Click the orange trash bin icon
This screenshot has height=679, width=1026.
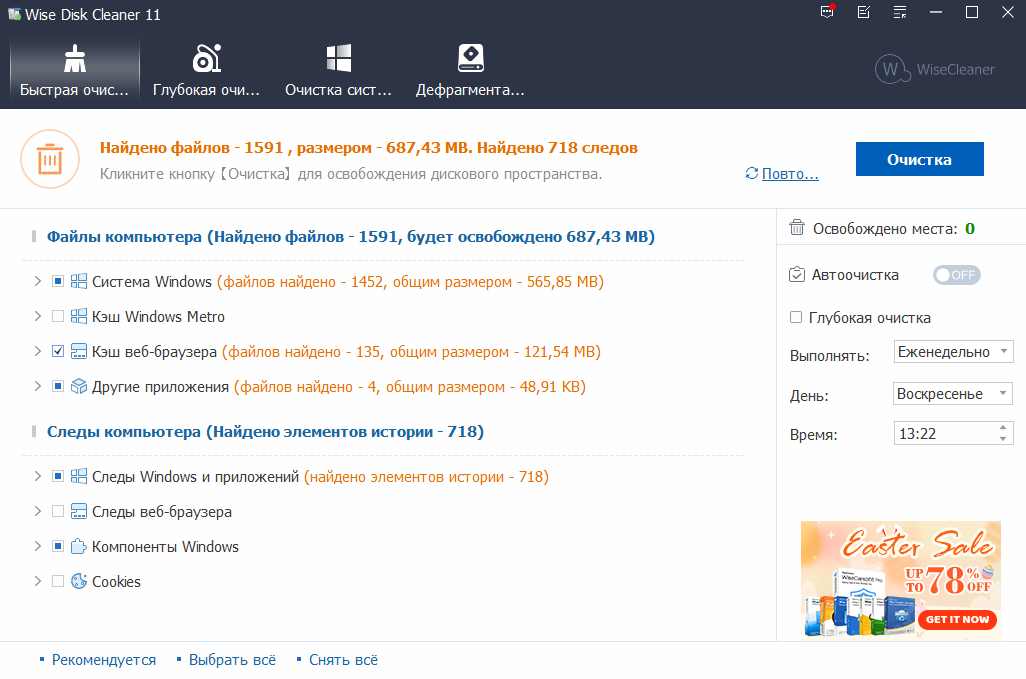click(50, 159)
